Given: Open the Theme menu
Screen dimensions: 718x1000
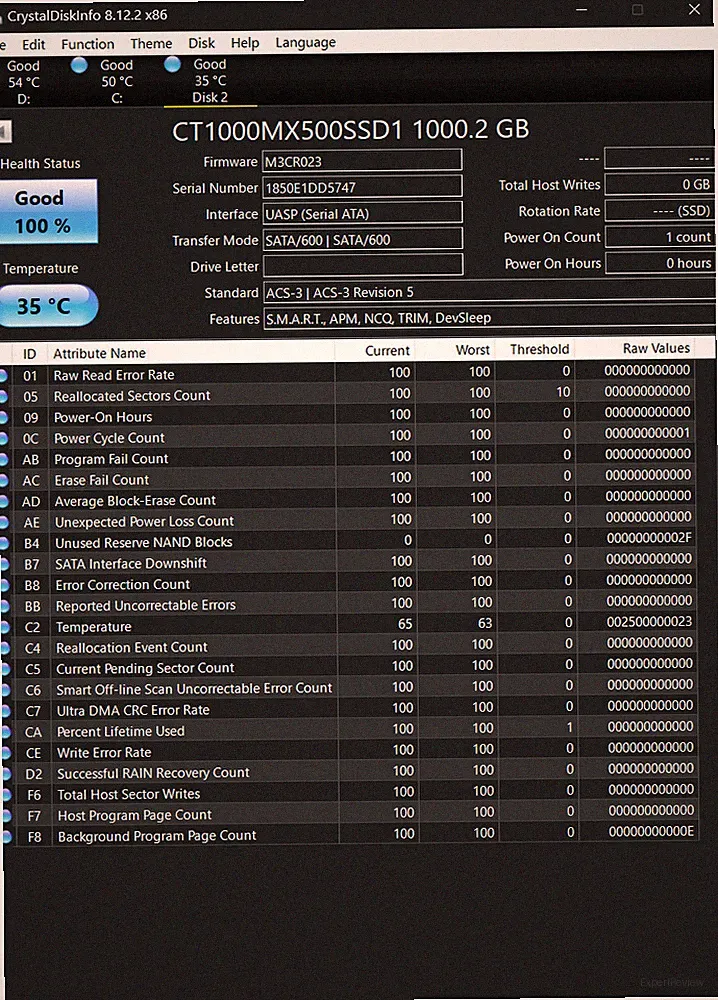Looking at the screenshot, I should click(x=151, y=43).
